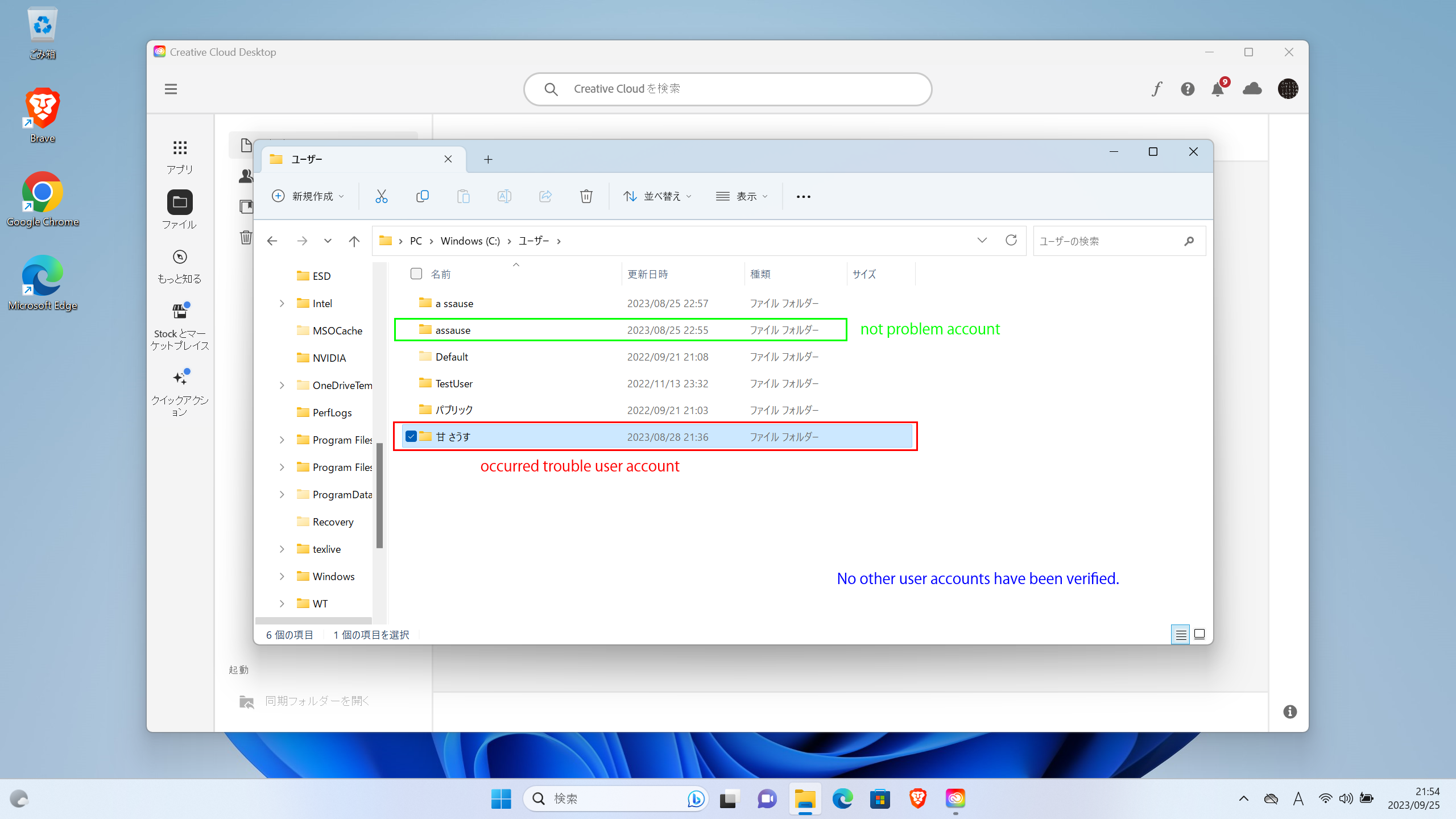
Task: Open the three-dot See more menu in Explorer
Action: pyautogui.click(x=803, y=197)
